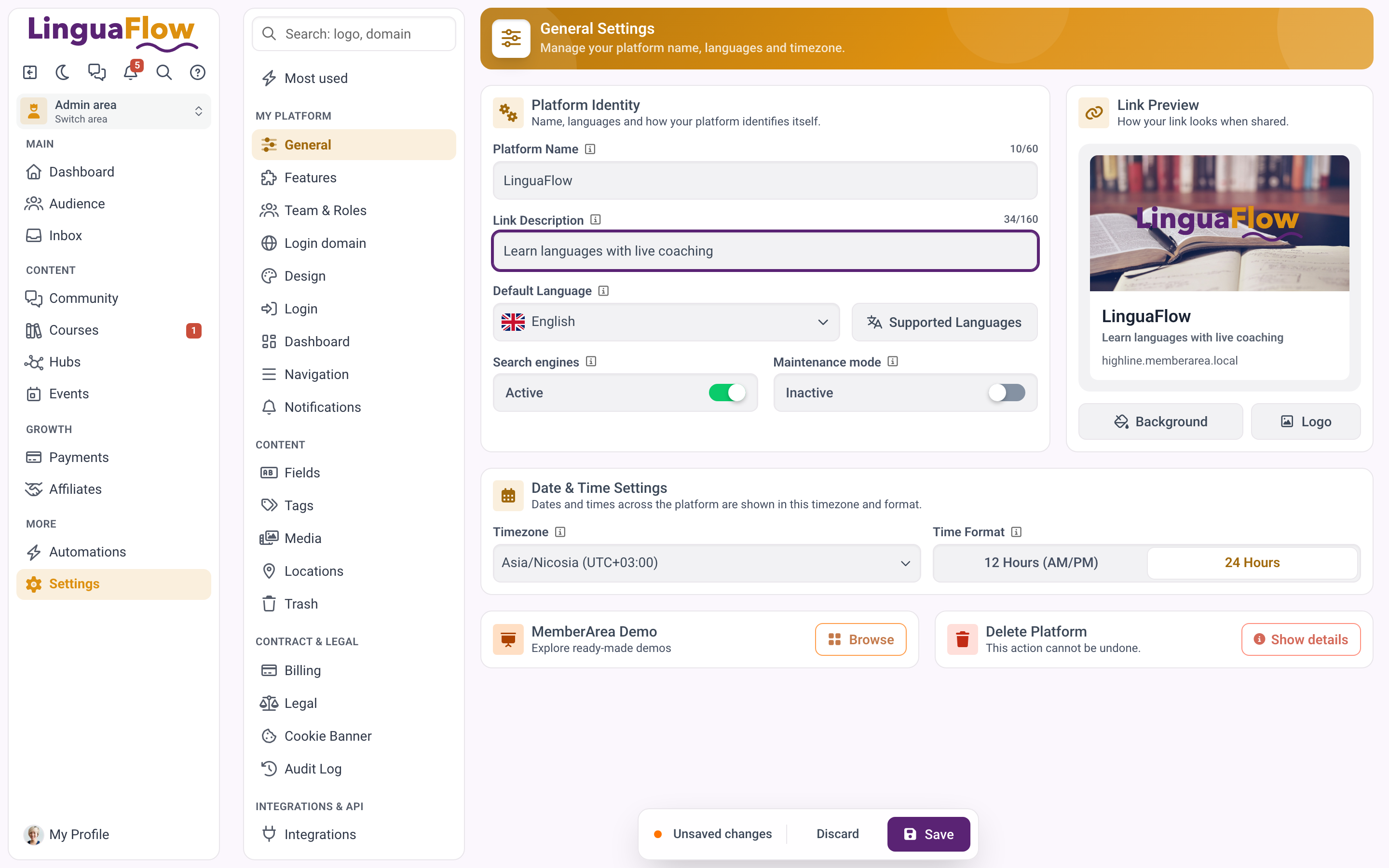Viewport: 1389px width, 868px height.
Task: Enable the Maintenance mode toggle
Action: 1006,393
